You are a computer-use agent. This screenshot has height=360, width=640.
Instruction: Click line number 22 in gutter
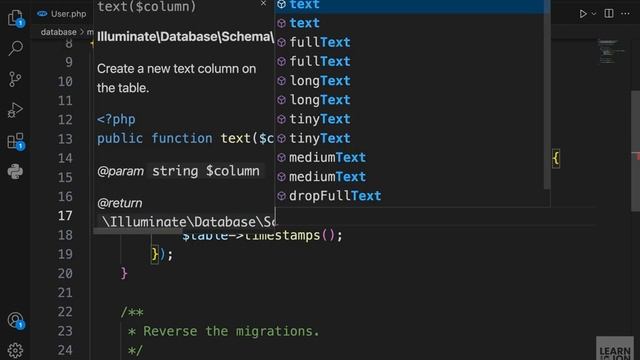coord(65,311)
